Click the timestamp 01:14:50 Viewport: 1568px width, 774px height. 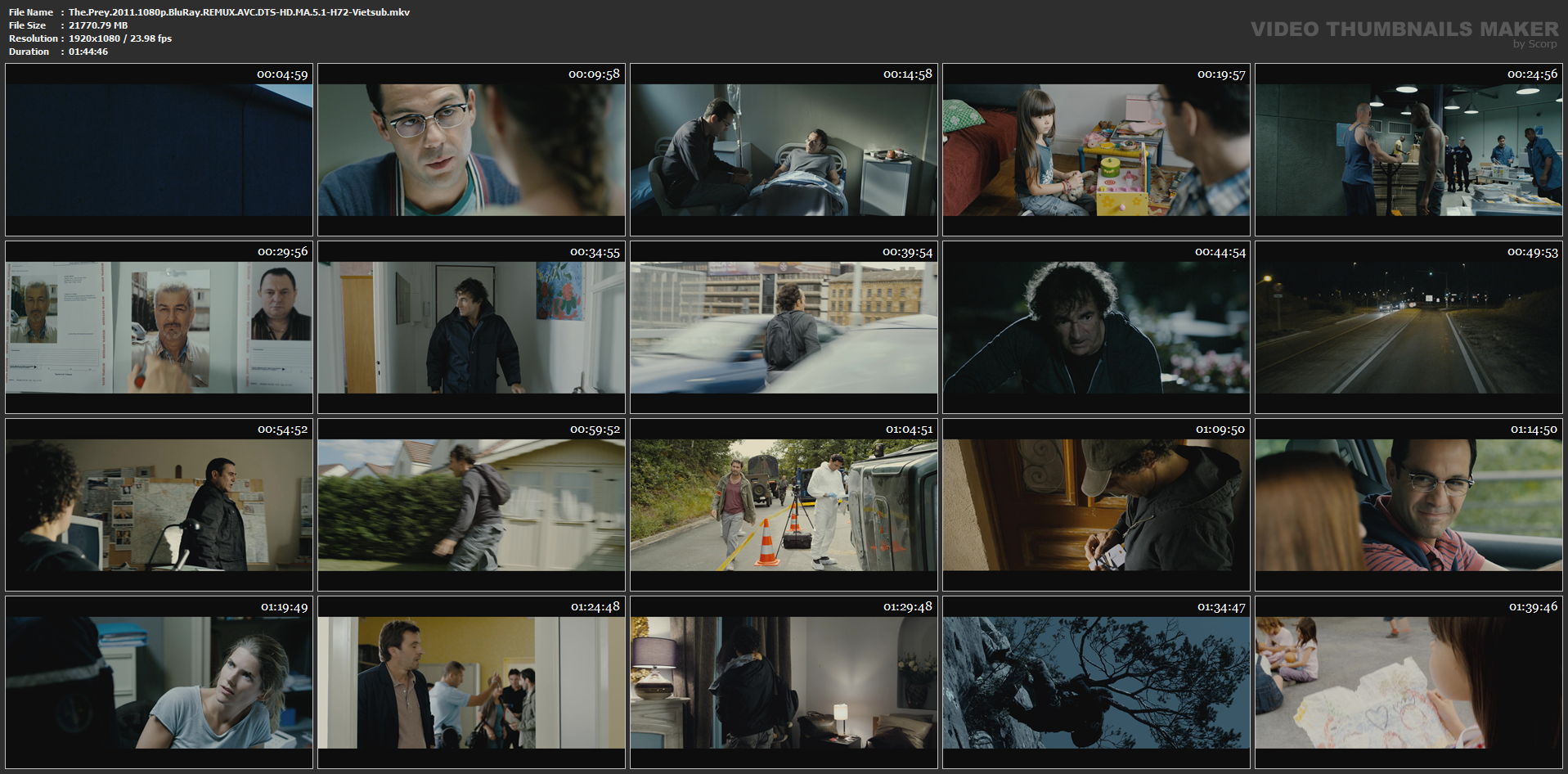[x=1534, y=430]
